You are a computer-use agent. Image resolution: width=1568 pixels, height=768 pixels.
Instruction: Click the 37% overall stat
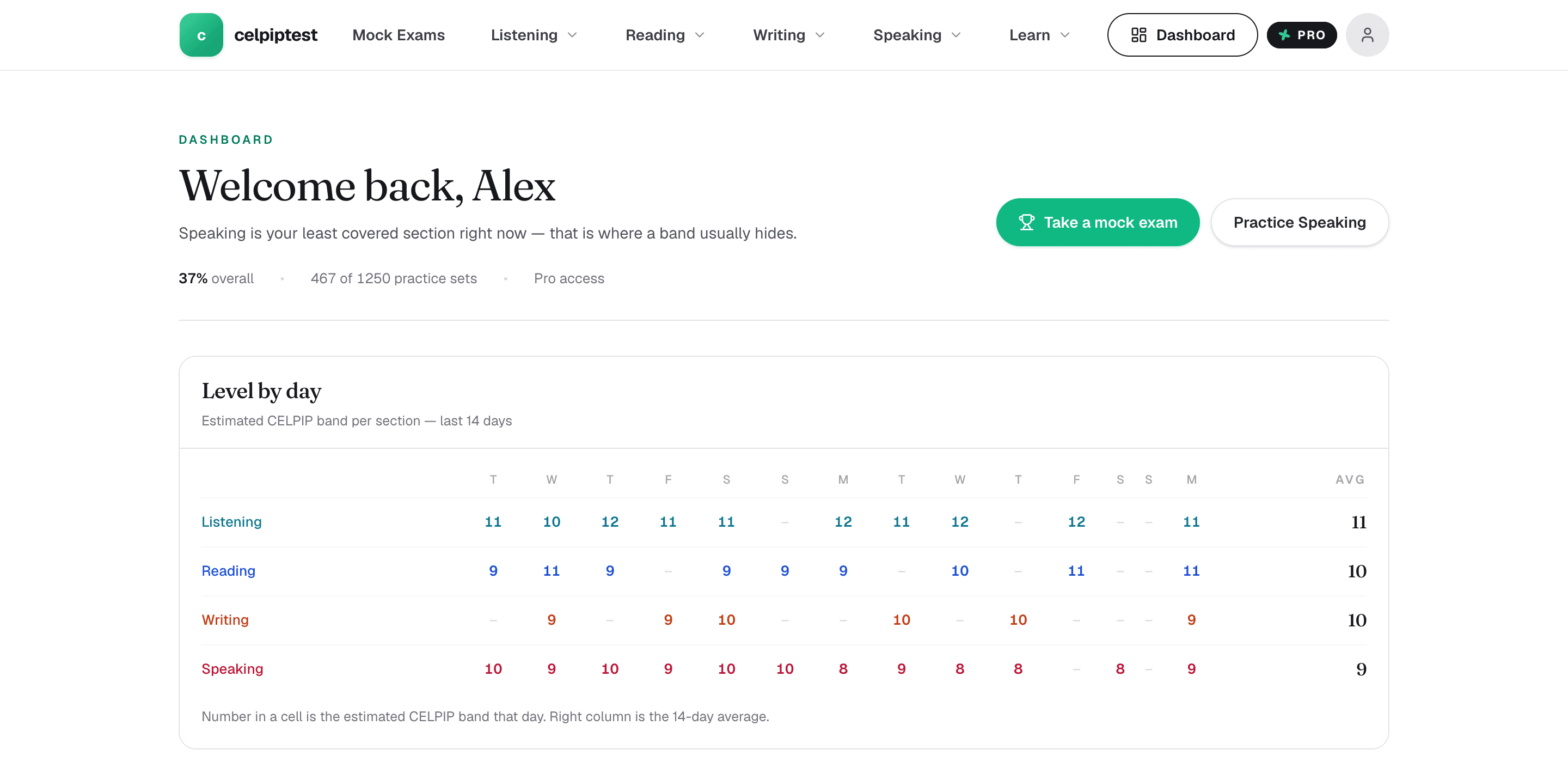pos(216,278)
